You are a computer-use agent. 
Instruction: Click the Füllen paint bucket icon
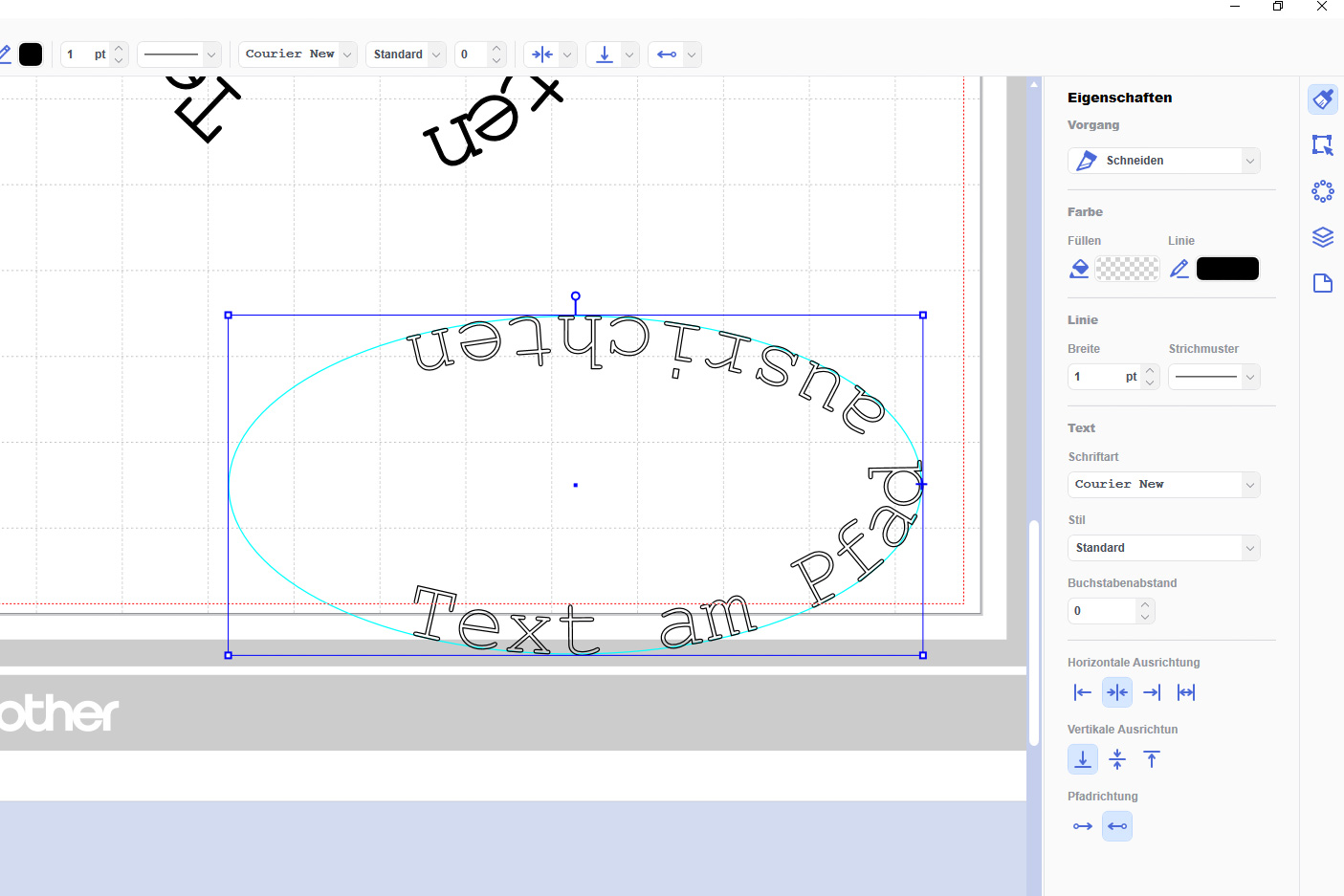(1079, 269)
